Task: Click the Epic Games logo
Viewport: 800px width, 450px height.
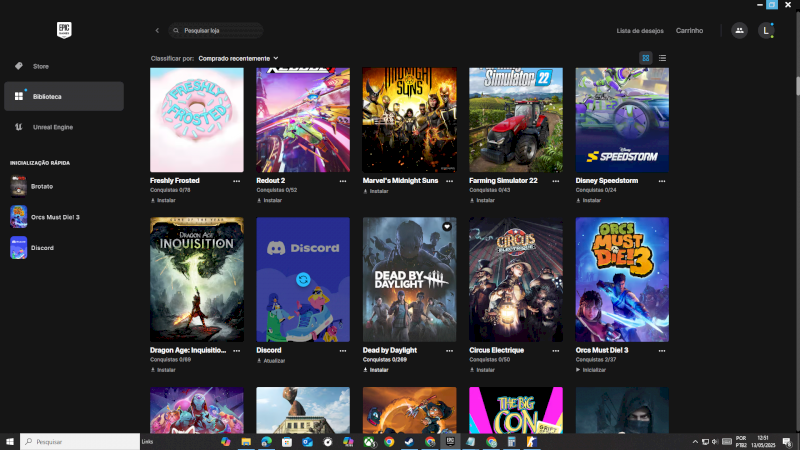Action: tap(64, 30)
